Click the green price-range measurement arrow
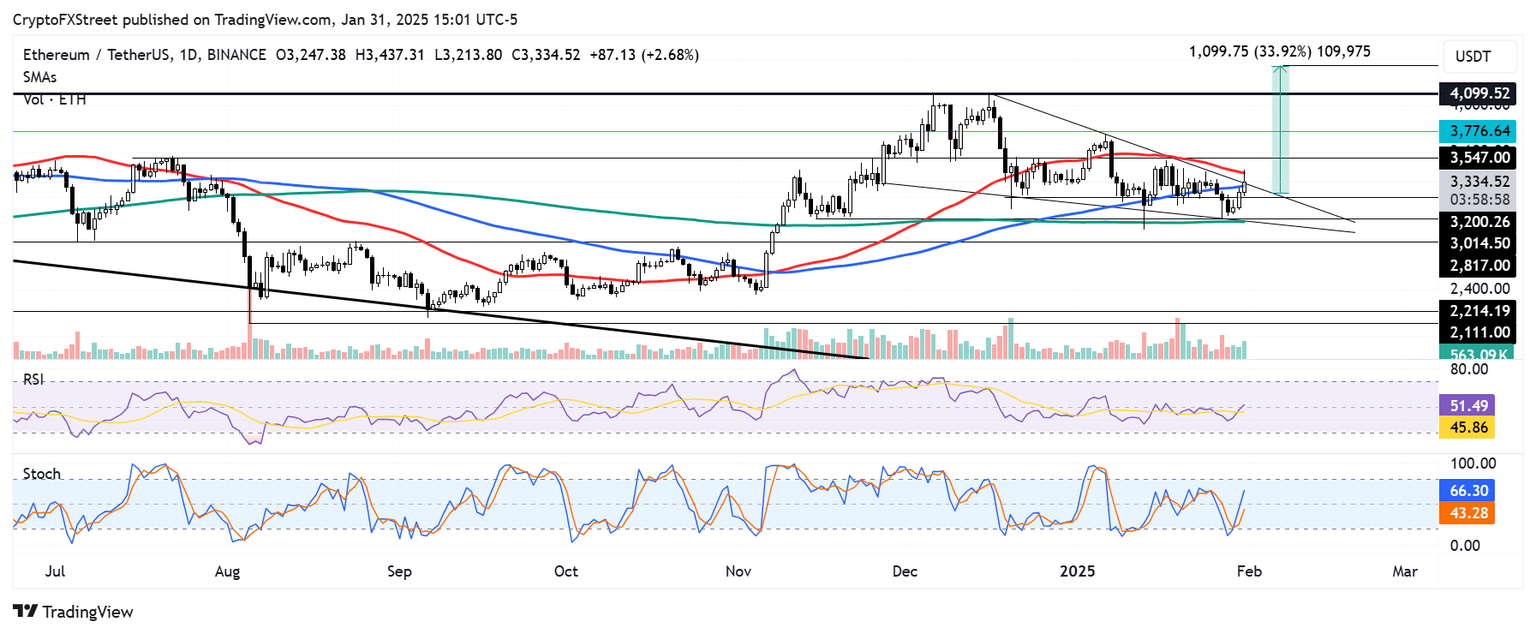This screenshot has width=1536, height=634. point(1279,129)
